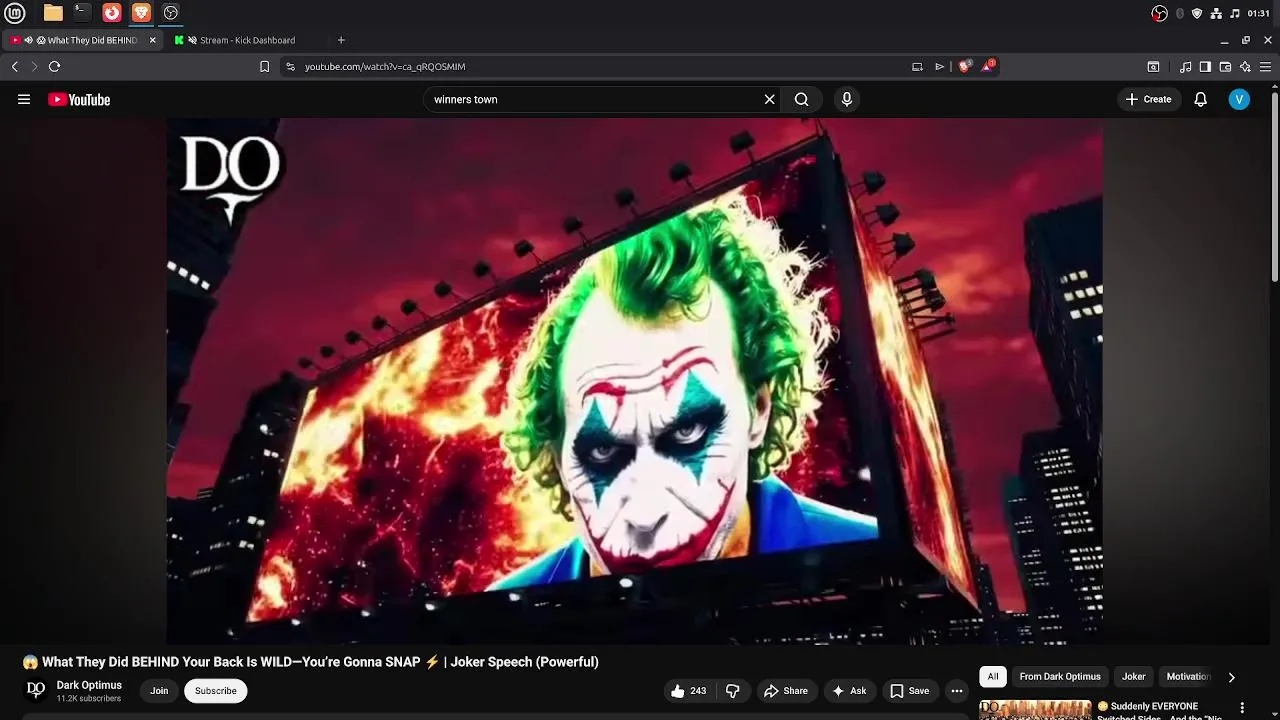
Task: Subscribe to Dark Optimus
Action: [215, 691]
